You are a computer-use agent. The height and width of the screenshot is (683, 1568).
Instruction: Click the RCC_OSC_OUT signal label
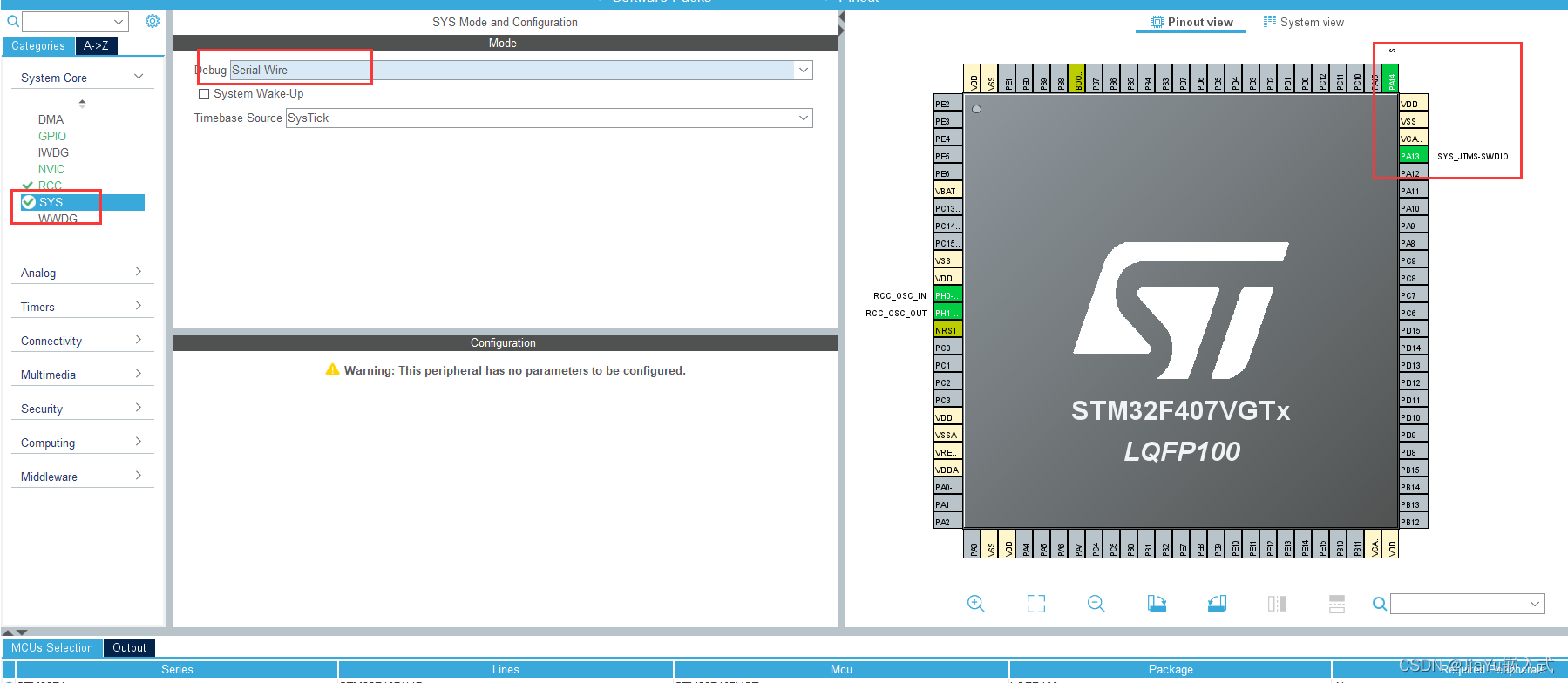(896, 314)
